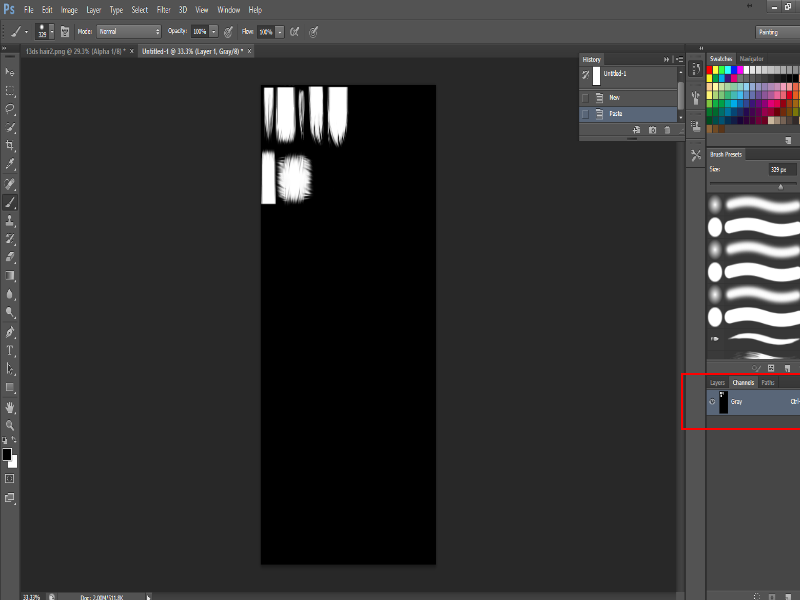Open the collapsed Brush panel icon
The image size is (800, 600).
coord(695,97)
